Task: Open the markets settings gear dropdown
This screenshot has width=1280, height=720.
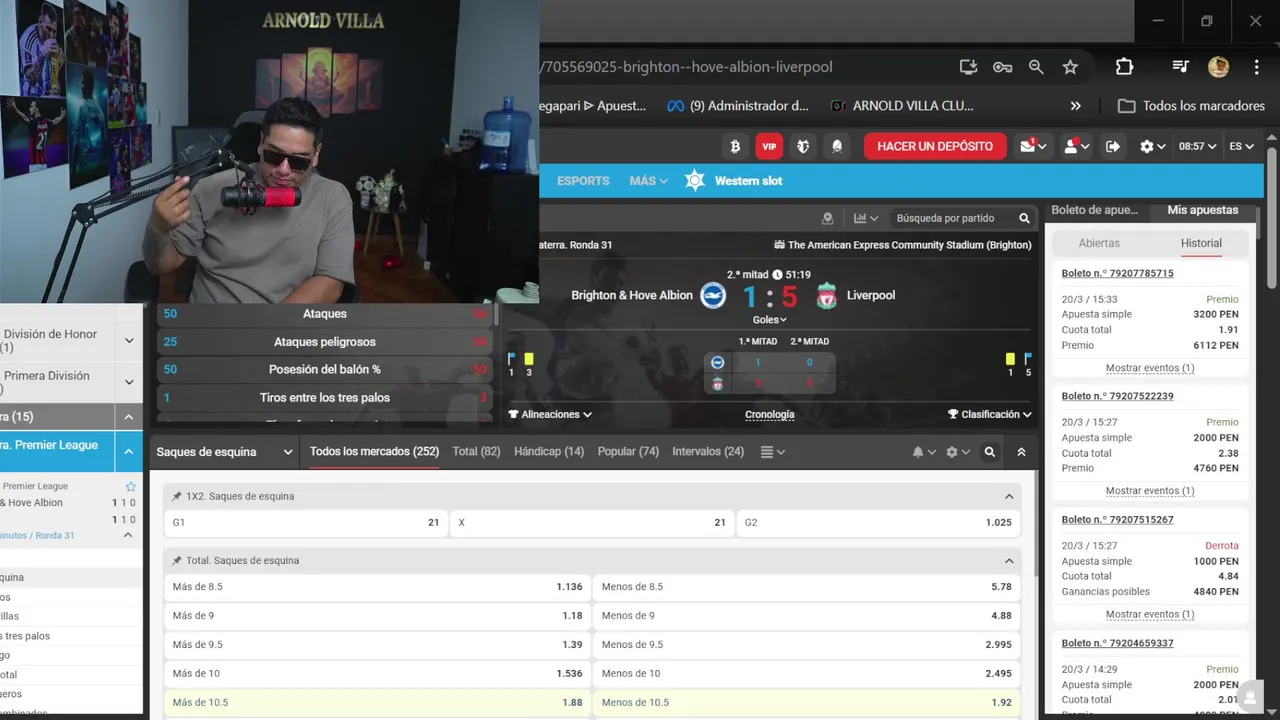Action: pyautogui.click(x=958, y=452)
